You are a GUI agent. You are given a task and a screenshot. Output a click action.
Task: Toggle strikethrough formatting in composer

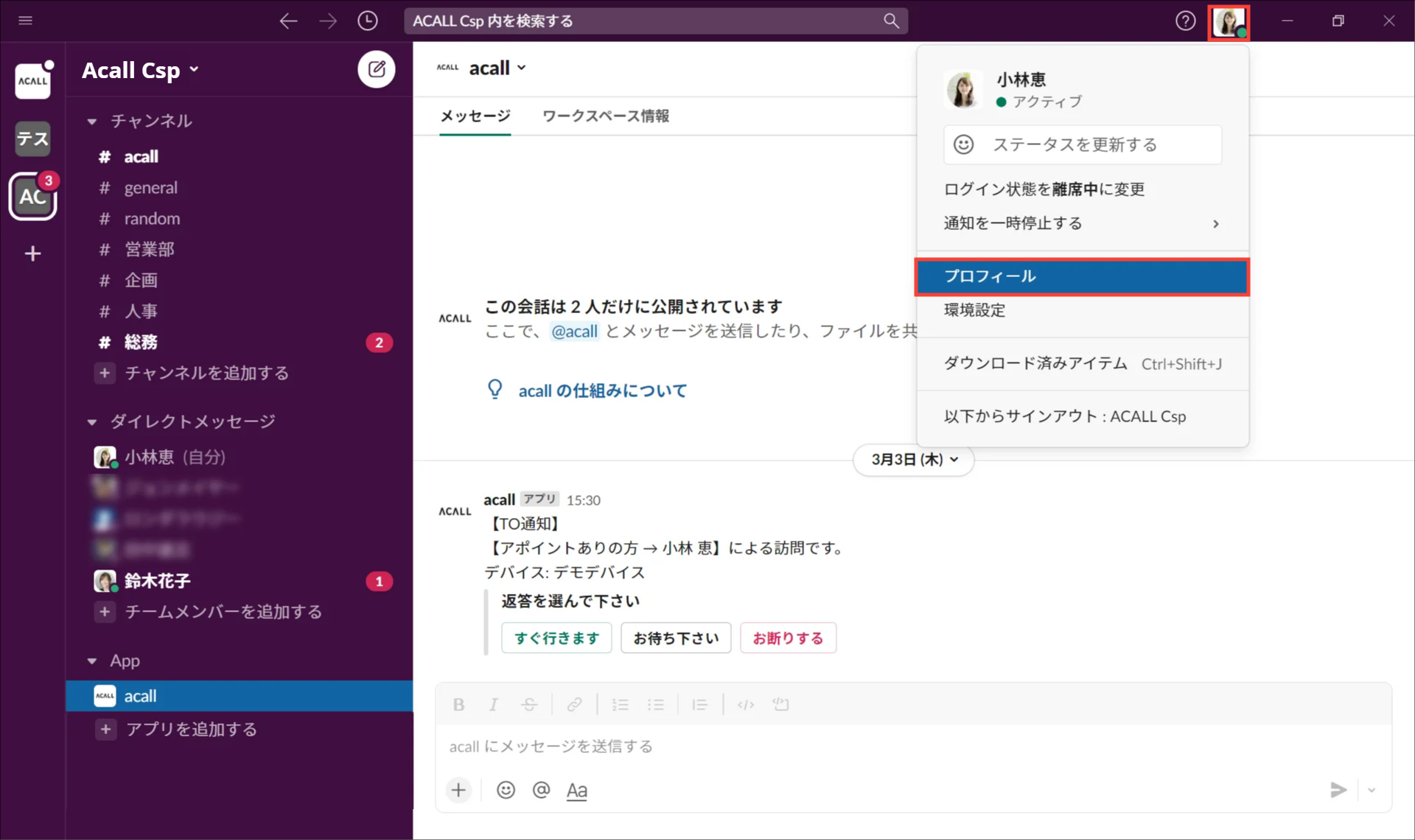(529, 705)
